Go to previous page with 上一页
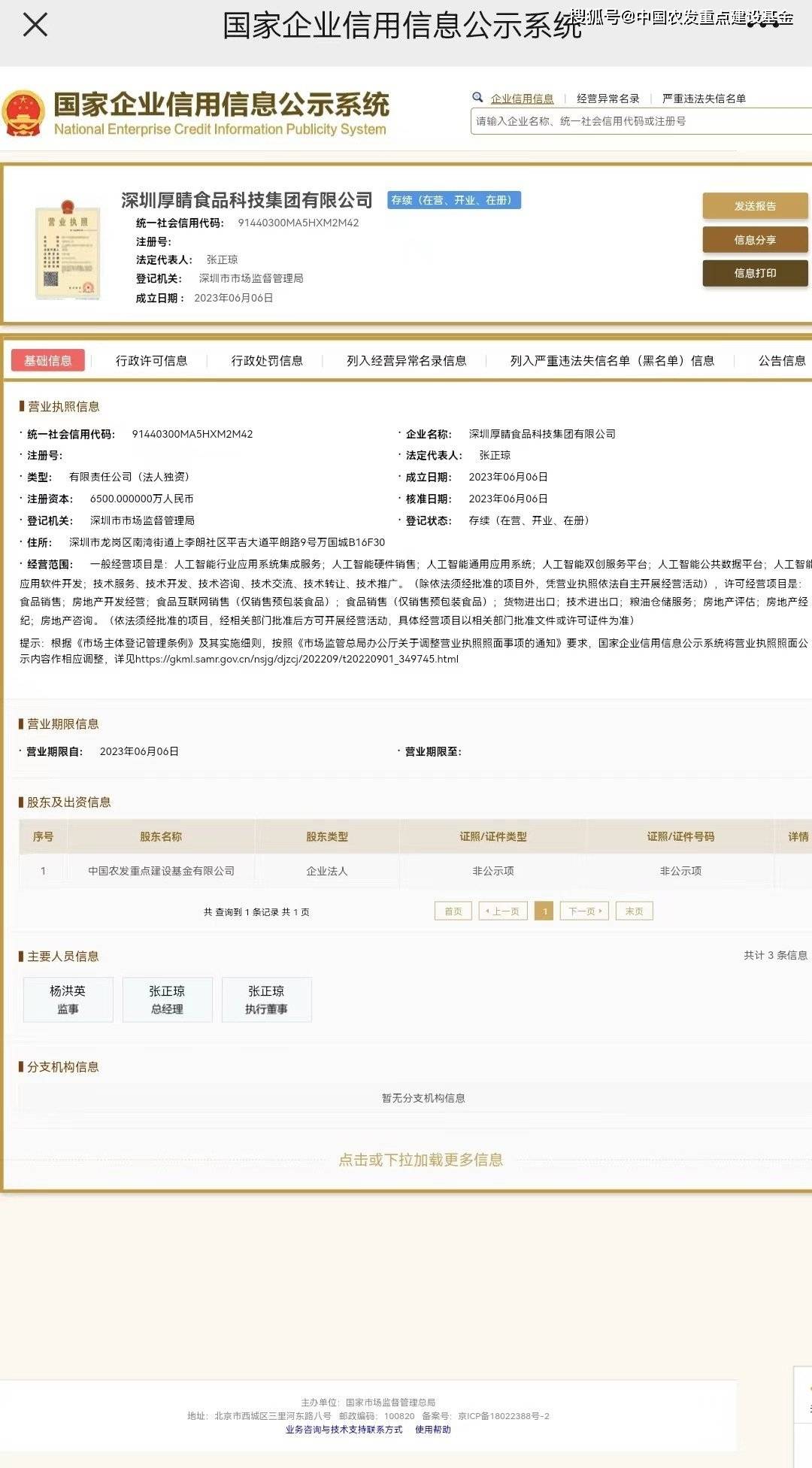Image resolution: width=812 pixels, height=1468 pixels. click(x=503, y=911)
